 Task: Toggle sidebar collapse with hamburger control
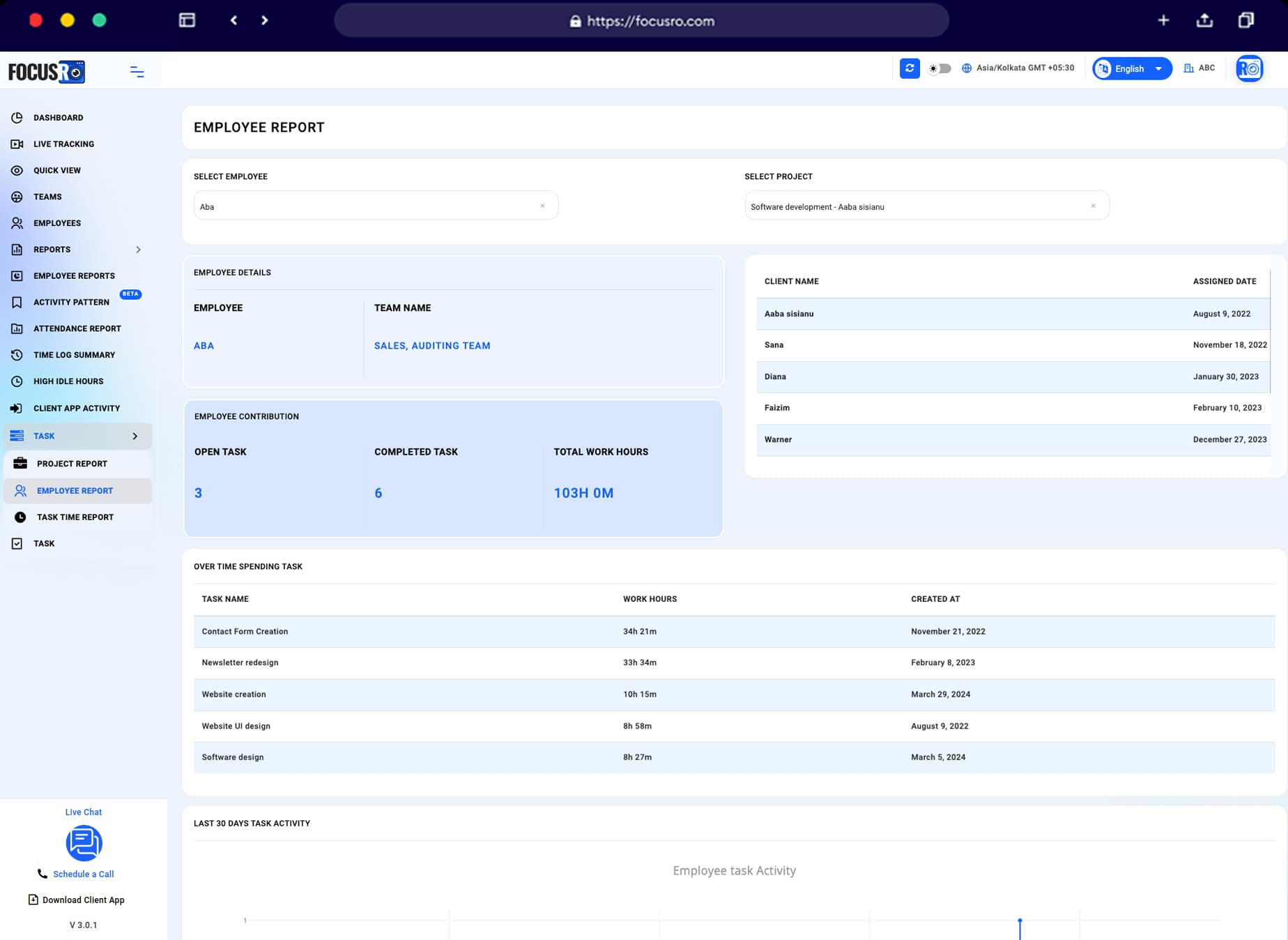(x=137, y=71)
